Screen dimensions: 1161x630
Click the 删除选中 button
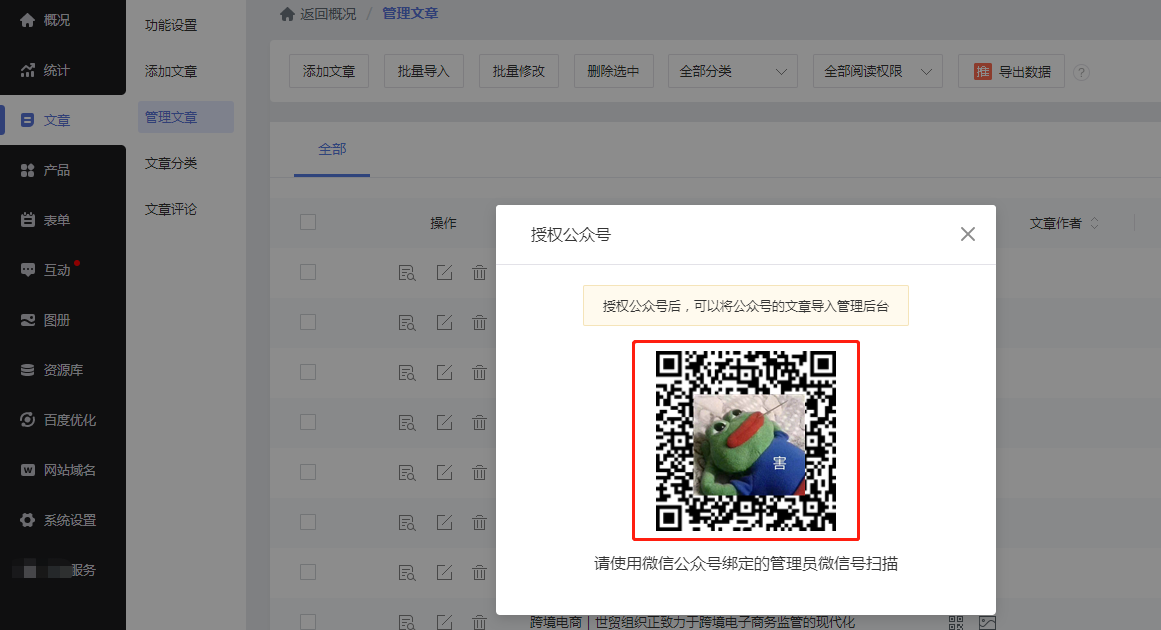tap(613, 71)
